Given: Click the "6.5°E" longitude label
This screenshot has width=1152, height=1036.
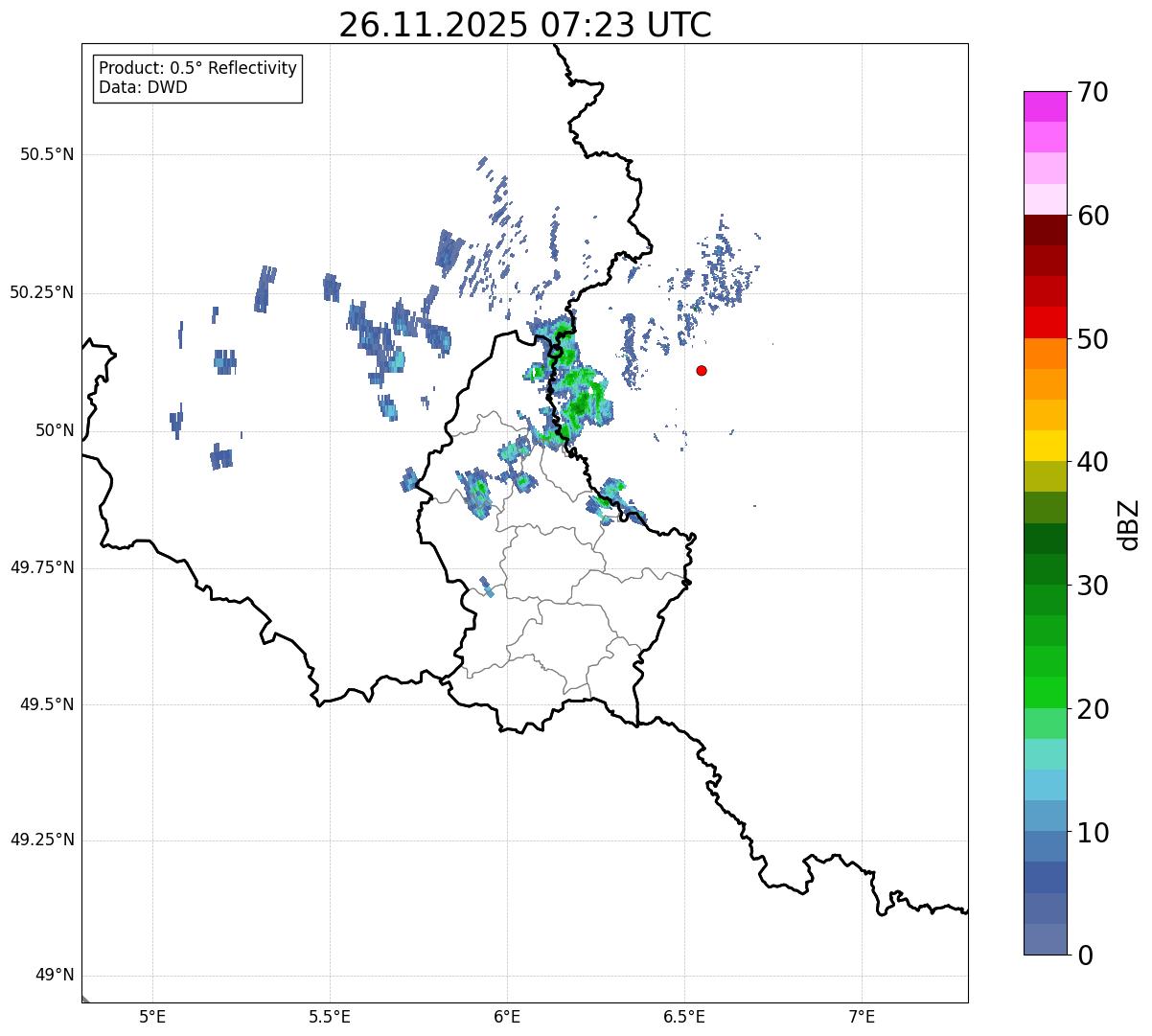Looking at the screenshot, I should point(684,1017).
